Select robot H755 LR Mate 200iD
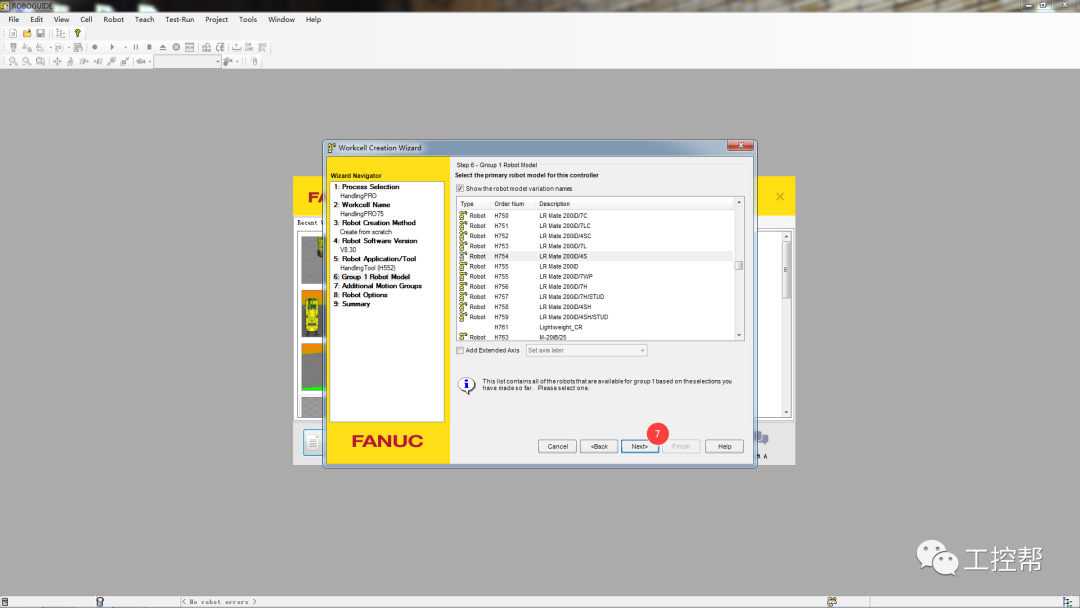Viewport: 1080px width, 608px height. pyautogui.click(x=595, y=266)
